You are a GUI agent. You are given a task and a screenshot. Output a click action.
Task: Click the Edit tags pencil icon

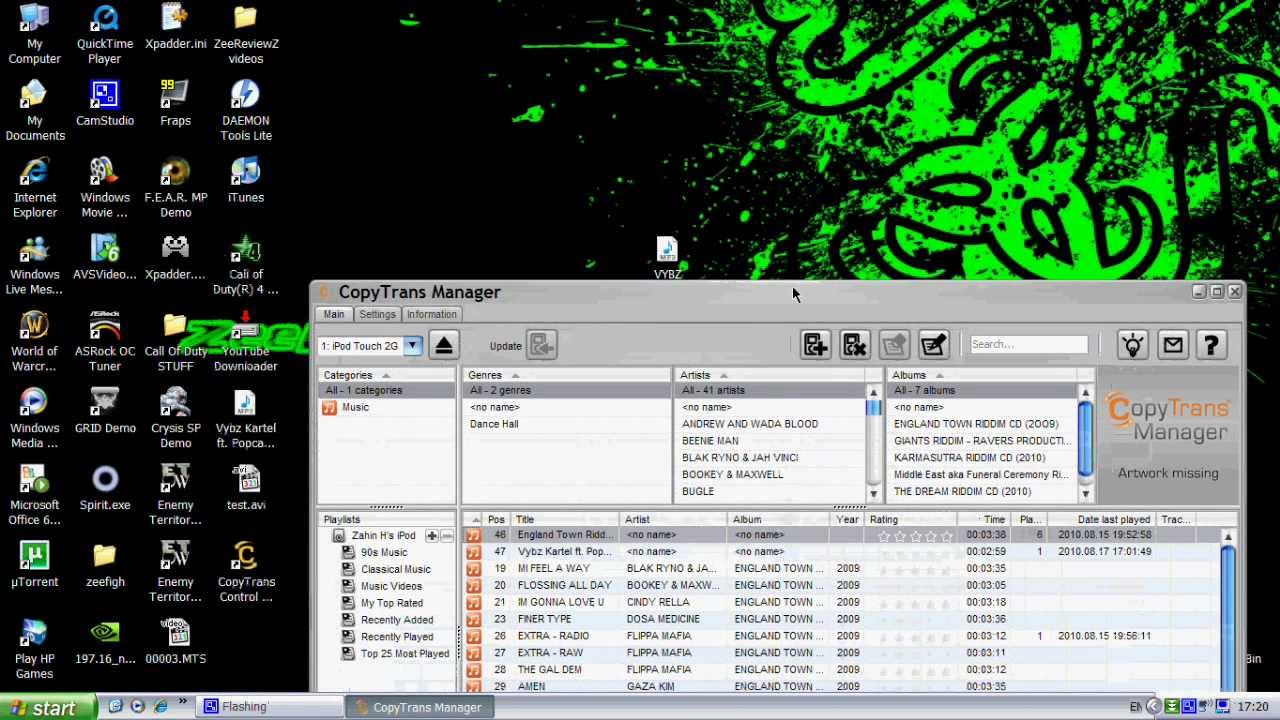[933, 345]
